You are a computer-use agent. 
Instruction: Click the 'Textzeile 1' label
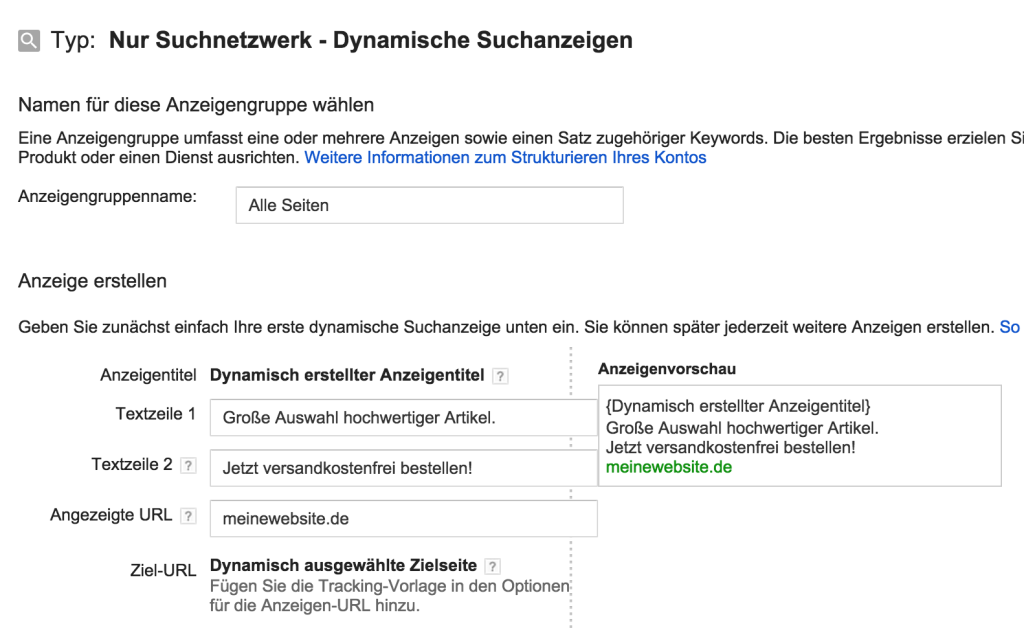click(x=155, y=414)
